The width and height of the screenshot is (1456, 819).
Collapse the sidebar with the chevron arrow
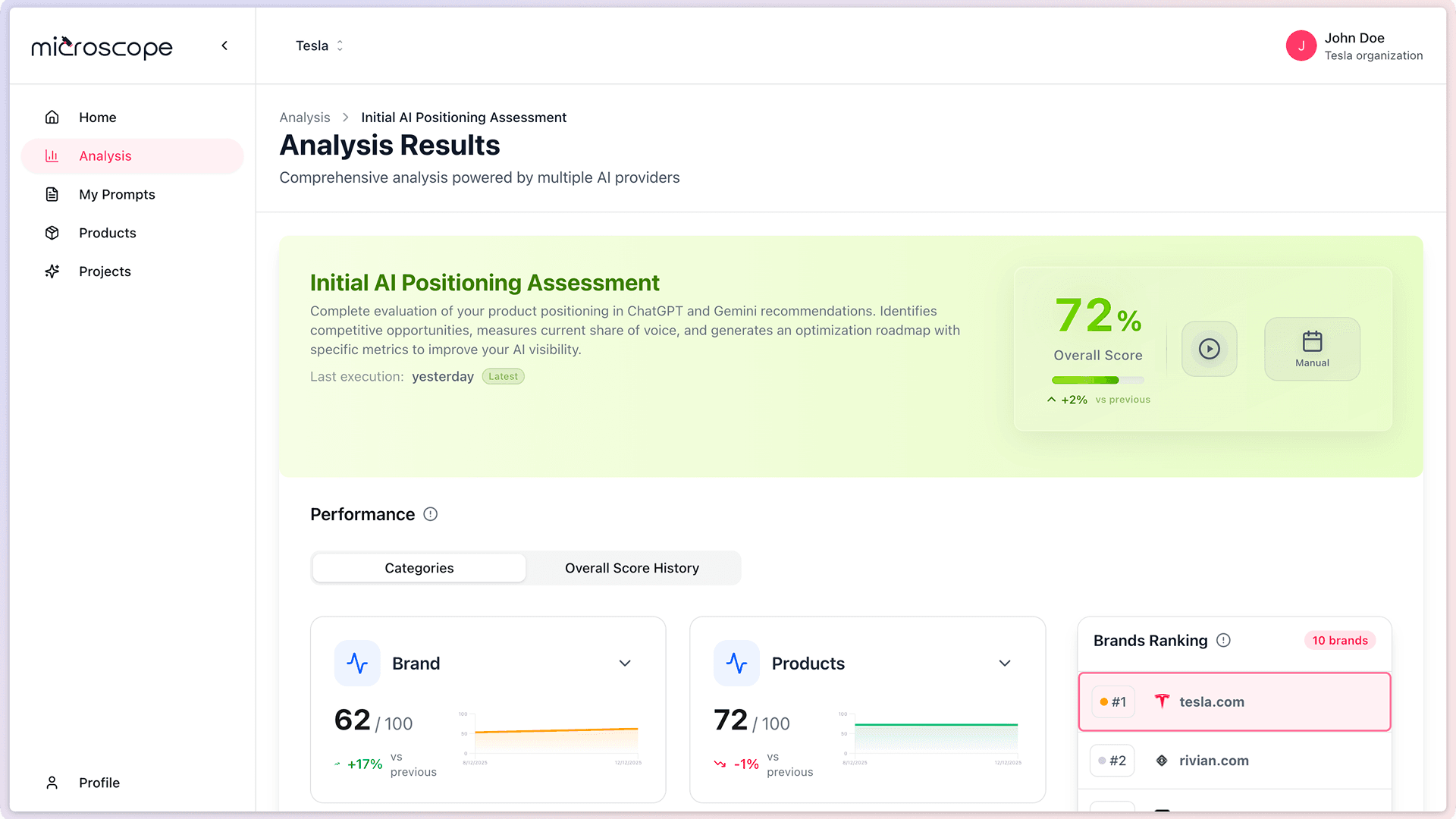(x=224, y=45)
